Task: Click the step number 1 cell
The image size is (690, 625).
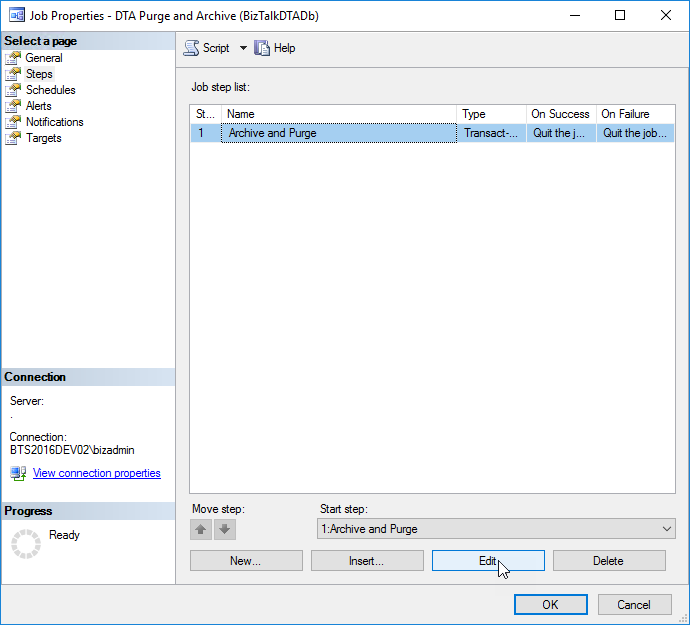Action: (206, 133)
